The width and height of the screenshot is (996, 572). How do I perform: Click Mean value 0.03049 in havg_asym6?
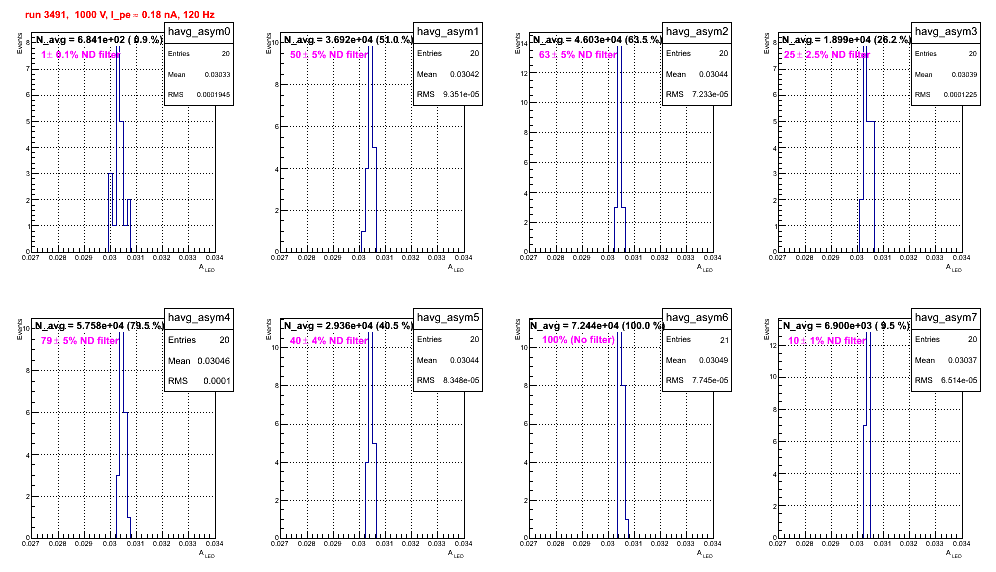pos(713,360)
